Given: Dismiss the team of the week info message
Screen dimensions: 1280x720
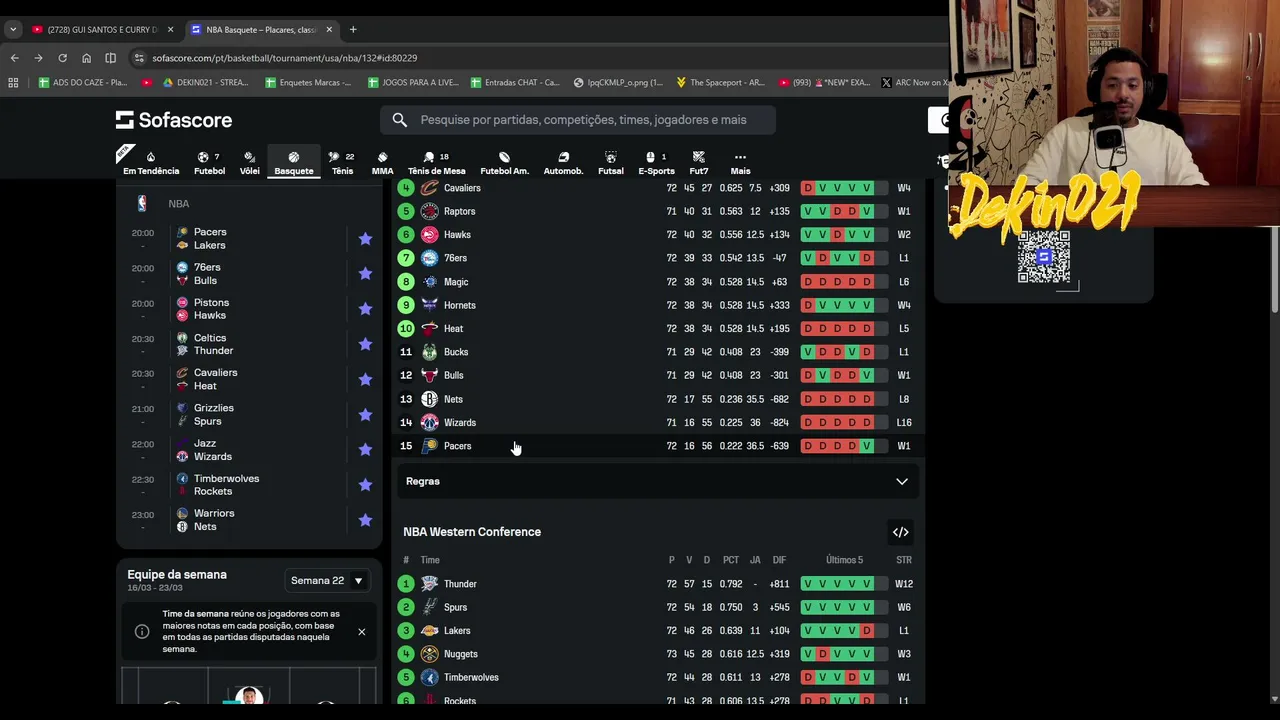Looking at the screenshot, I should 362,632.
